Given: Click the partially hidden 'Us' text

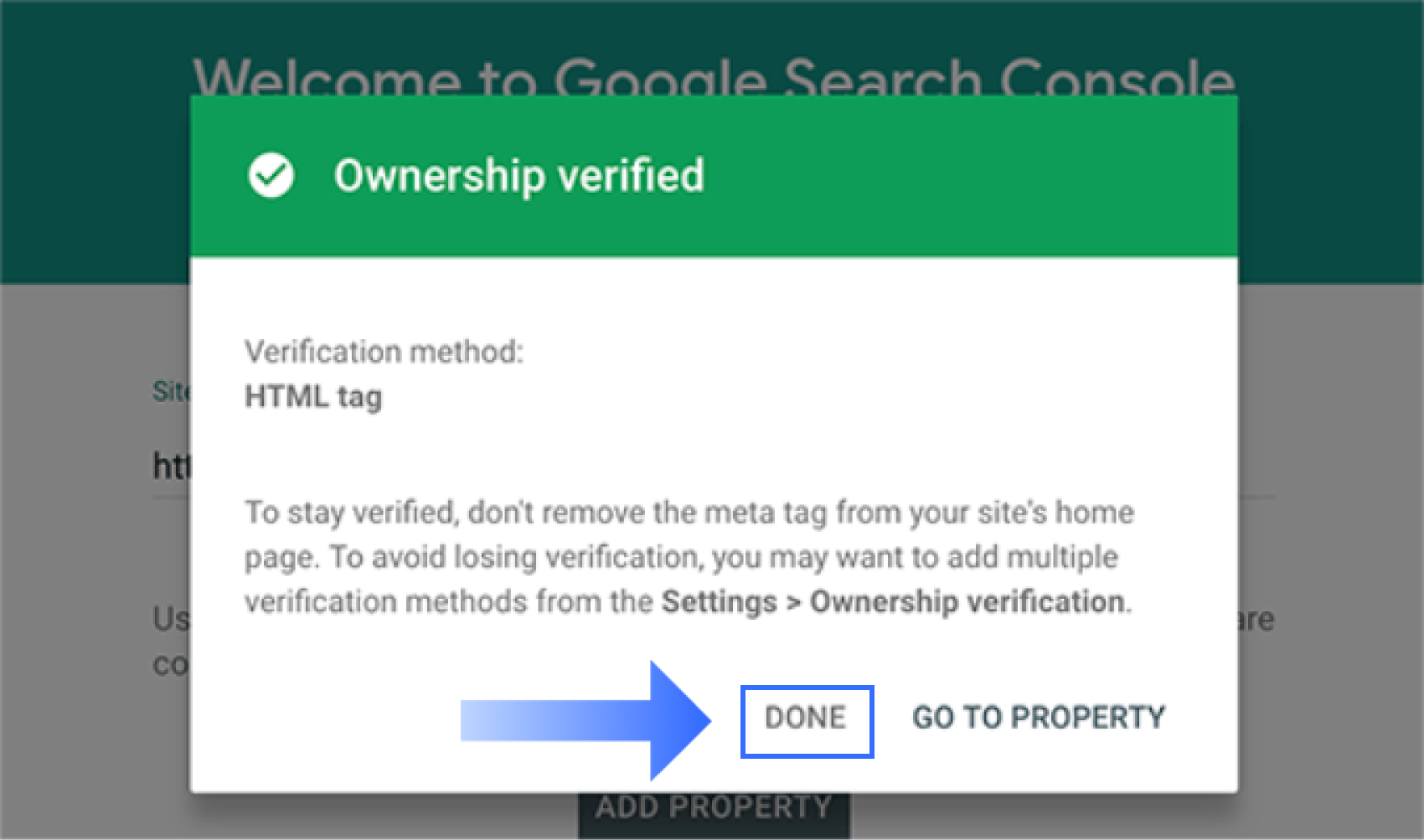Looking at the screenshot, I should click(x=170, y=620).
